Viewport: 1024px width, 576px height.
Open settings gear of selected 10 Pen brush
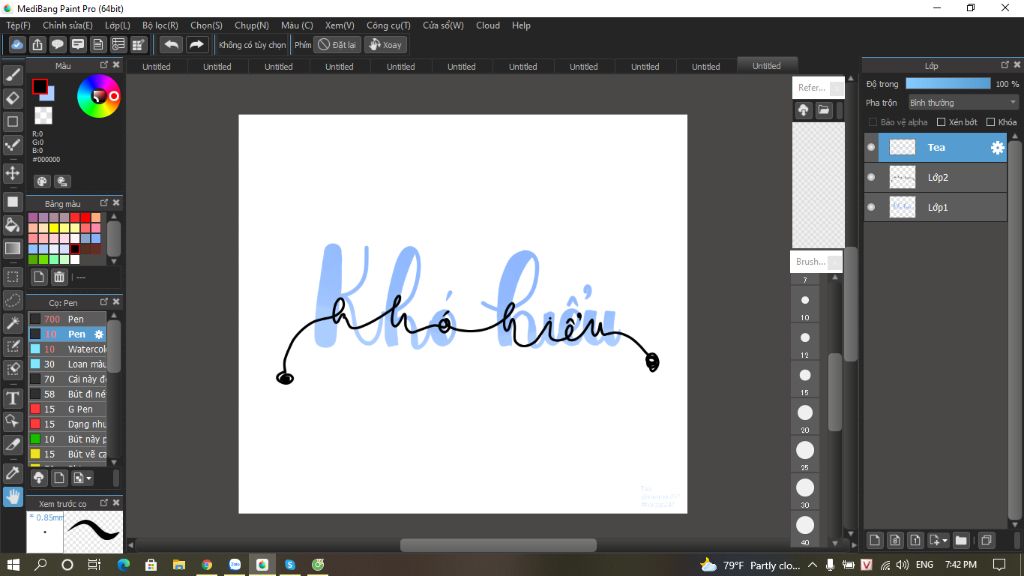tap(99, 334)
